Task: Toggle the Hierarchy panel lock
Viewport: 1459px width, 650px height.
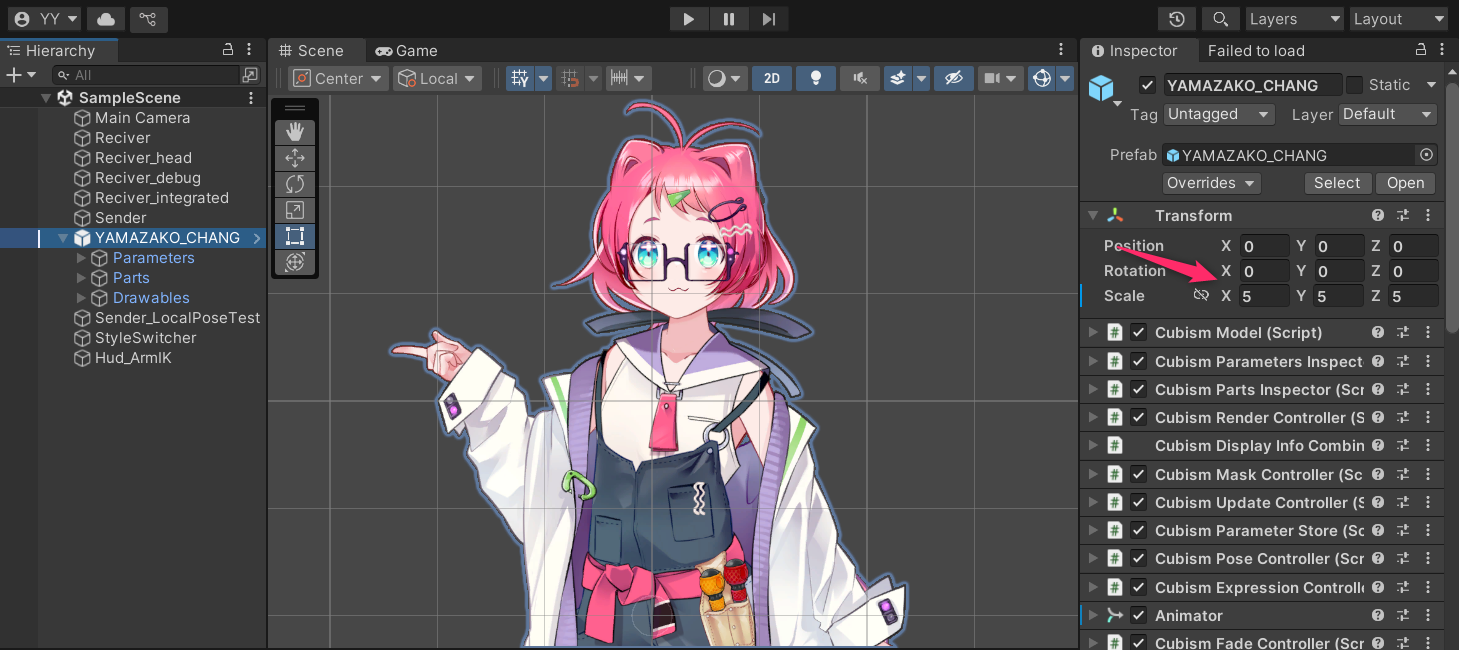Action: click(x=228, y=50)
